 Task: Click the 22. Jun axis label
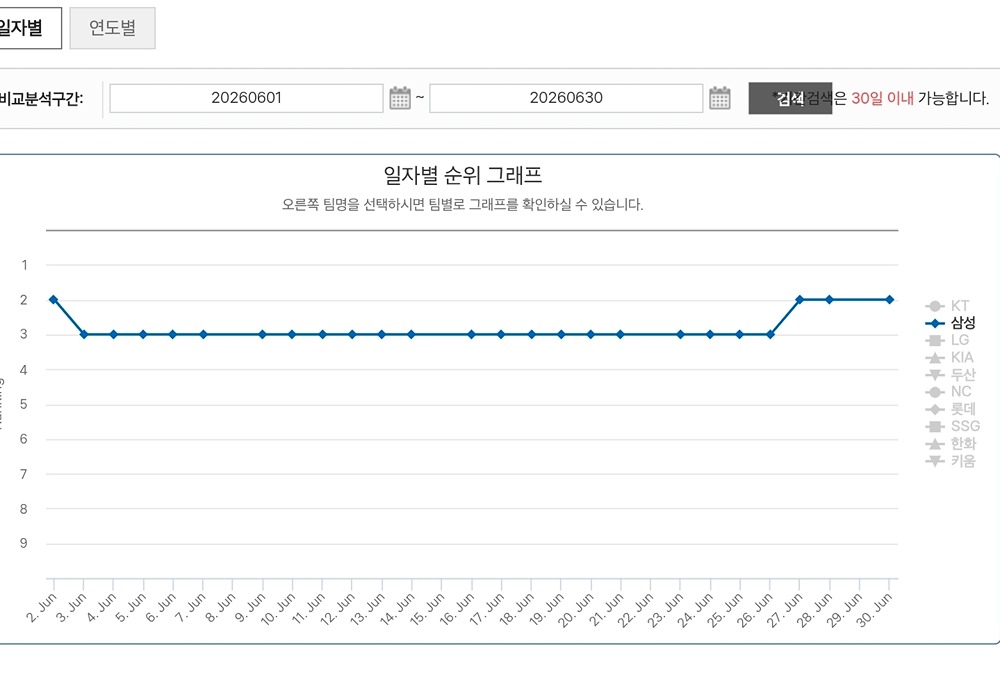pyautogui.click(x=636, y=609)
